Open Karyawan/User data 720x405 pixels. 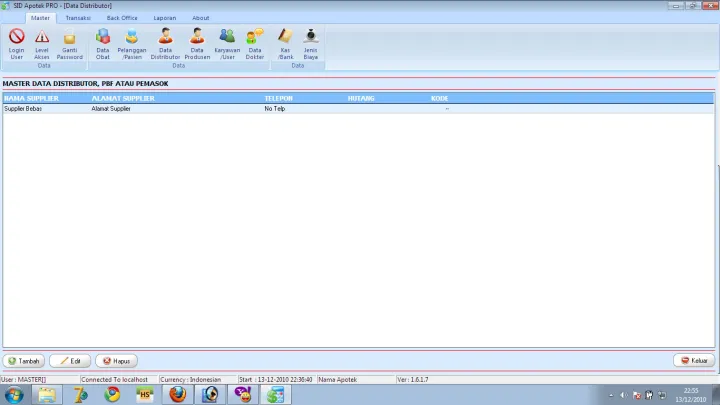pos(227,44)
